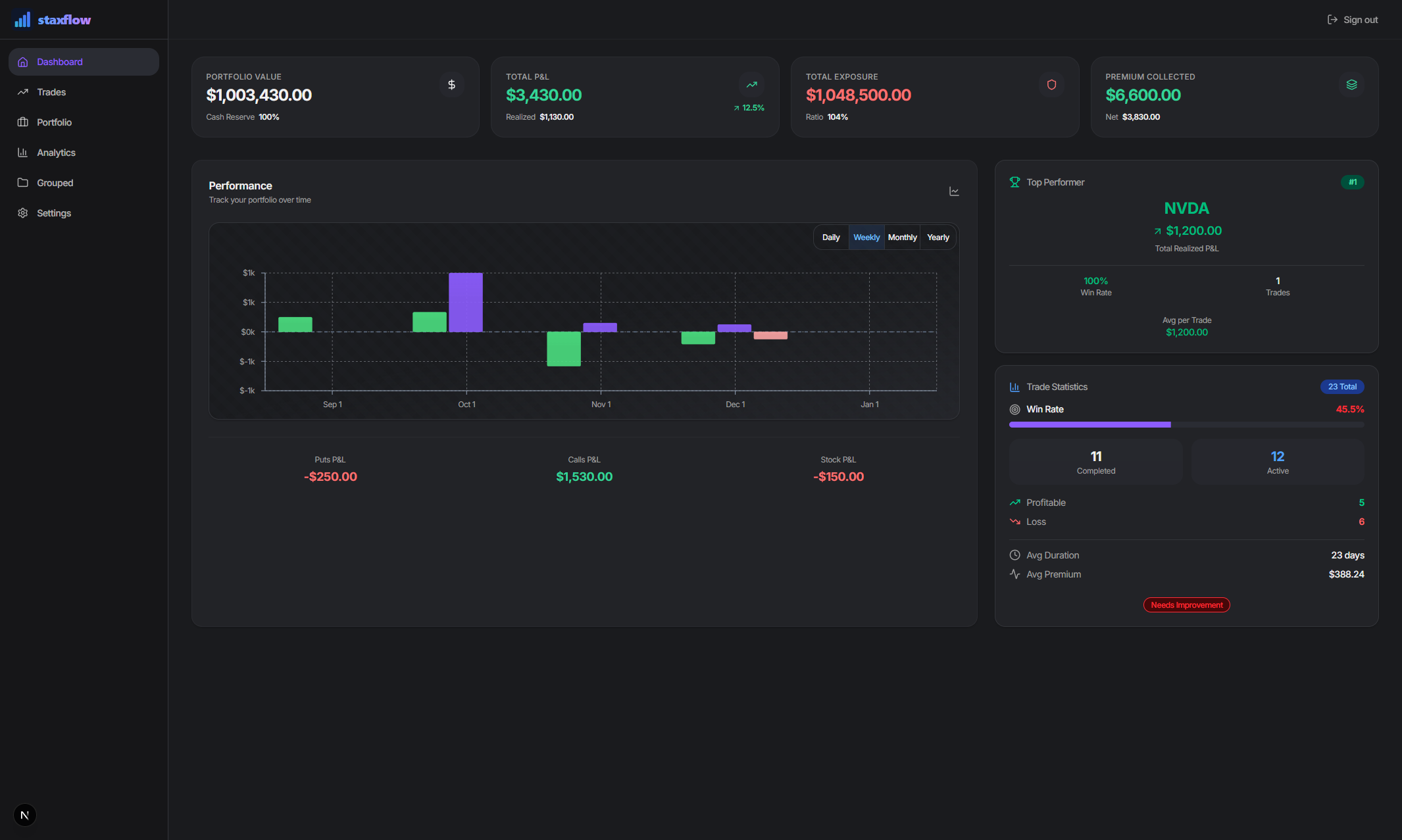Go to the Dashboard menu entry
1402x840 pixels.
[60, 61]
